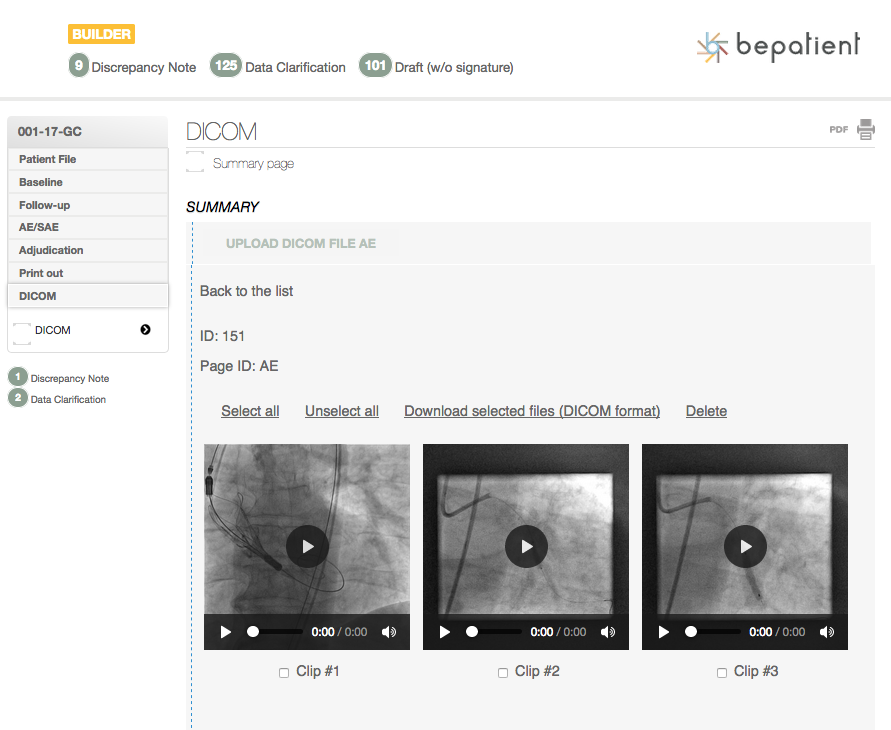Open the Summary page item
The width and height of the screenshot is (891, 730).
pyautogui.click(x=253, y=163)
